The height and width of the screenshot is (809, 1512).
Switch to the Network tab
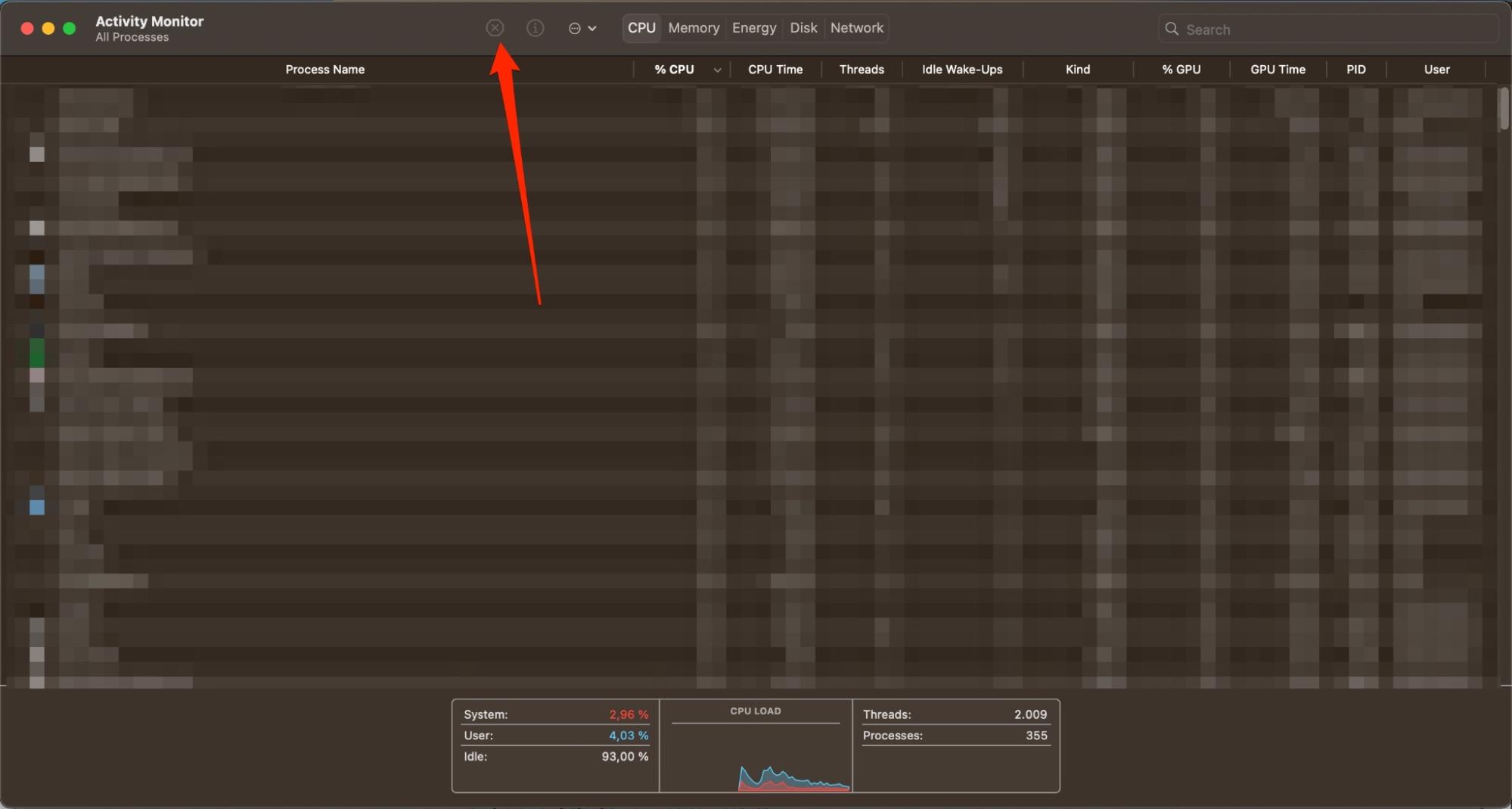856,28
